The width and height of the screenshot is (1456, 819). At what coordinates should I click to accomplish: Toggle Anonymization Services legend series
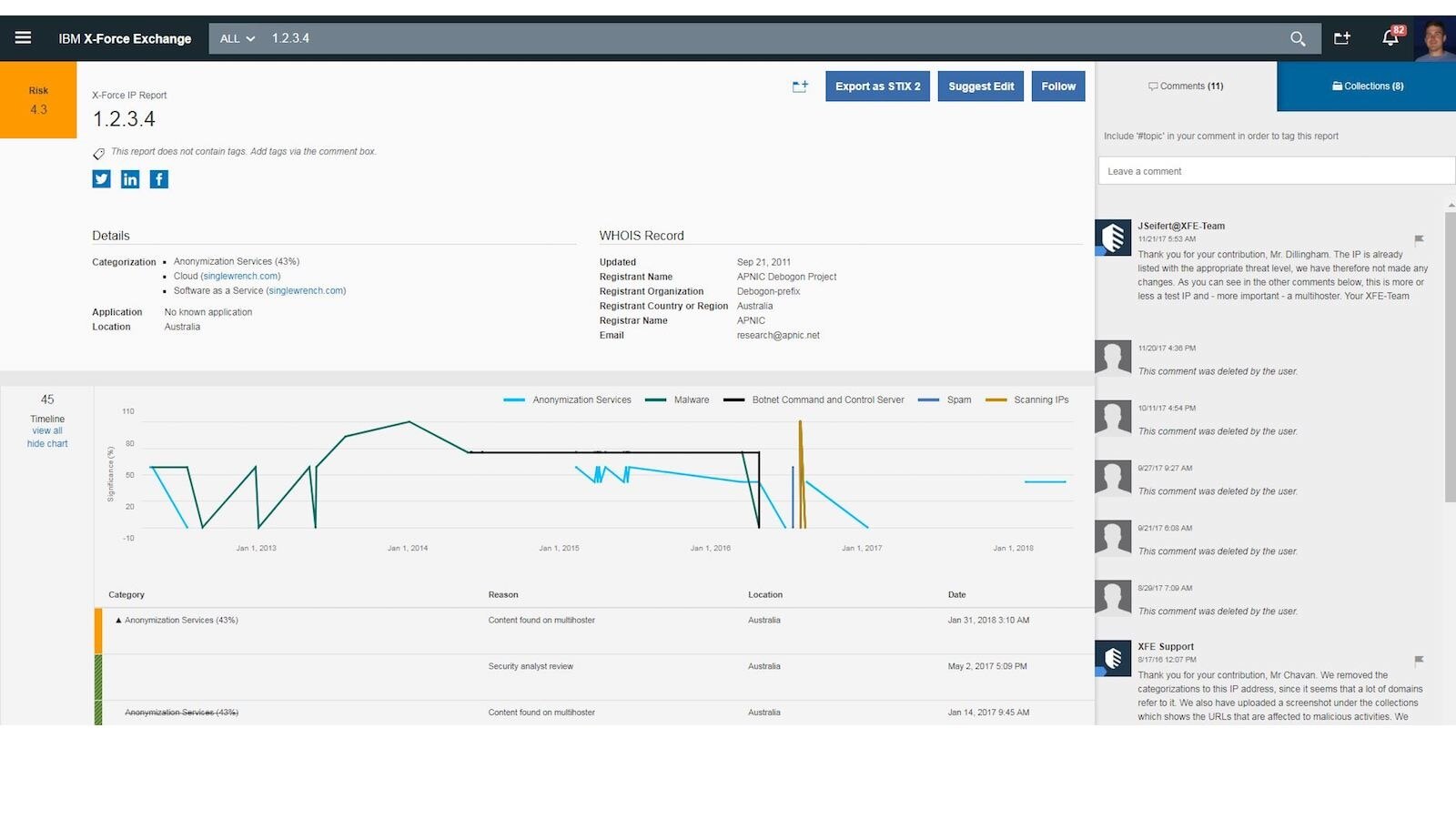pos(567,399)
